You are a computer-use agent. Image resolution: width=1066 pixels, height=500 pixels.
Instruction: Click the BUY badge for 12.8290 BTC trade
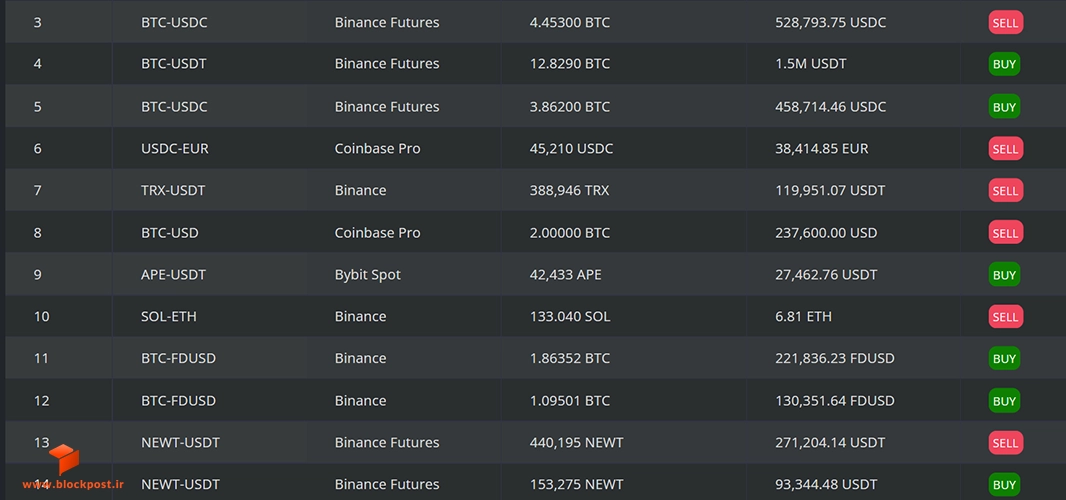pos(1004,64)
